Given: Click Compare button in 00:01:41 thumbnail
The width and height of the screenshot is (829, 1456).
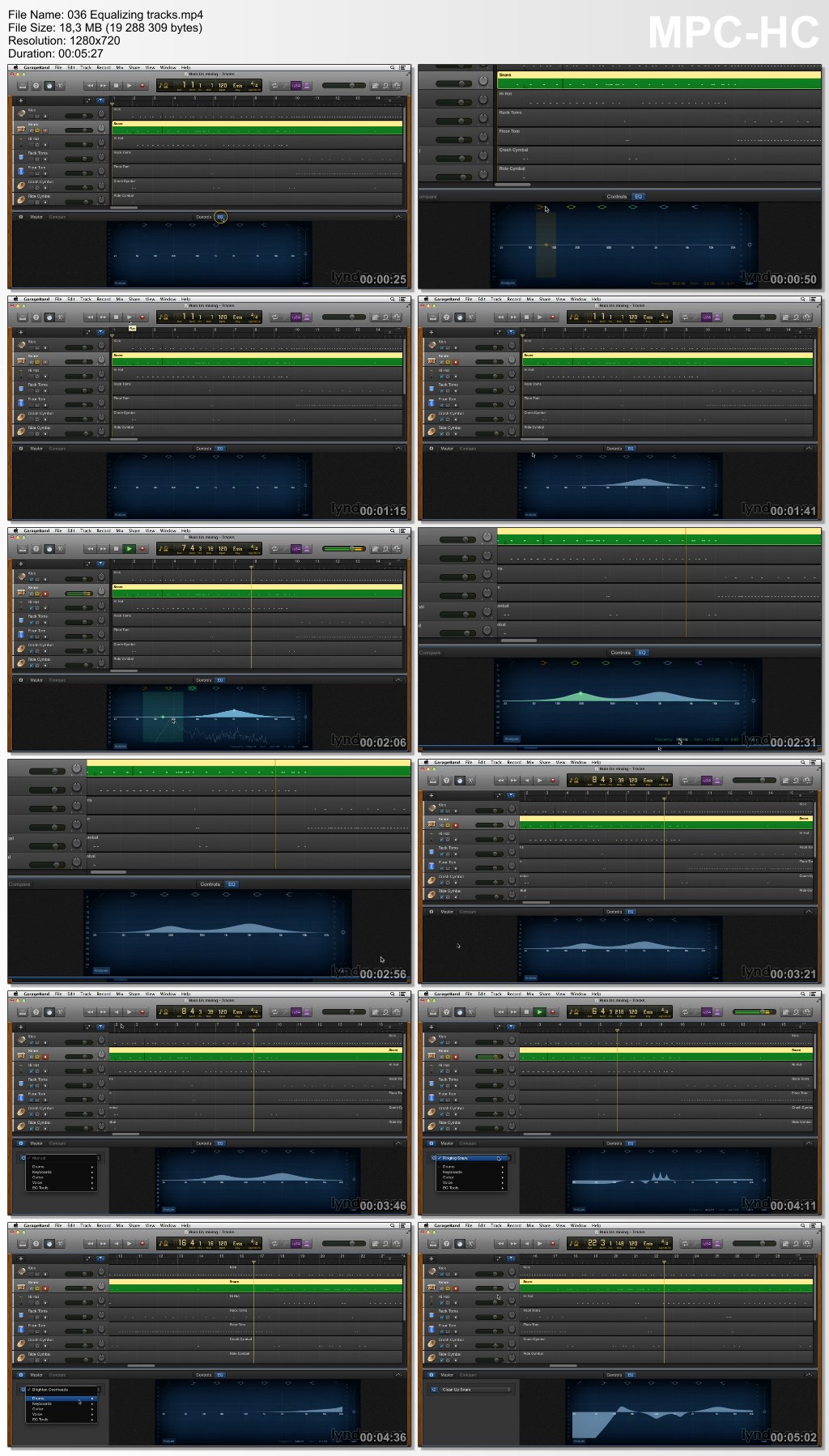Looking at the screenshot, I should click(x=468, y=449).
